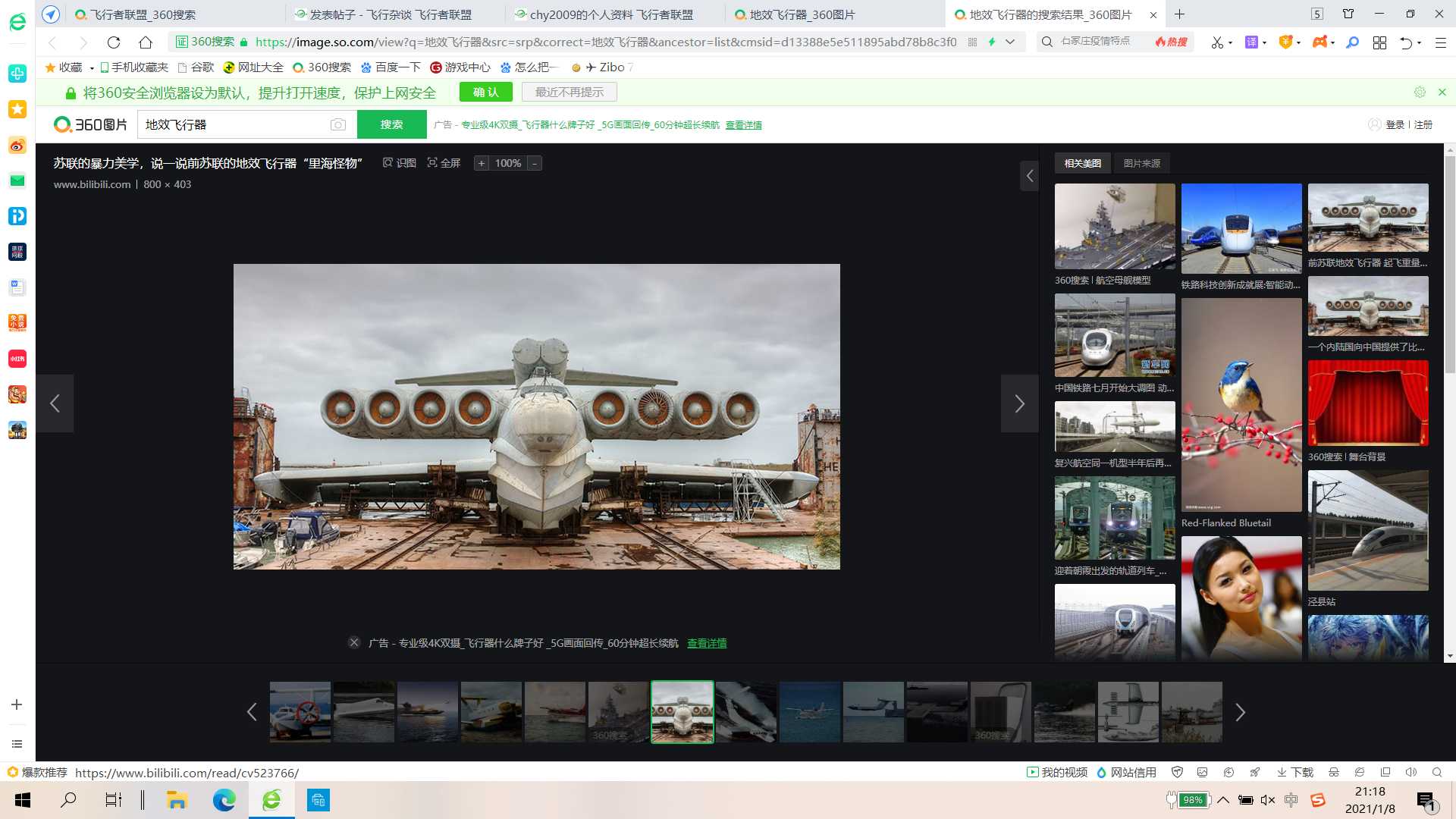
Task: Open File Explorer from taskbar
Action: [177, 800]
